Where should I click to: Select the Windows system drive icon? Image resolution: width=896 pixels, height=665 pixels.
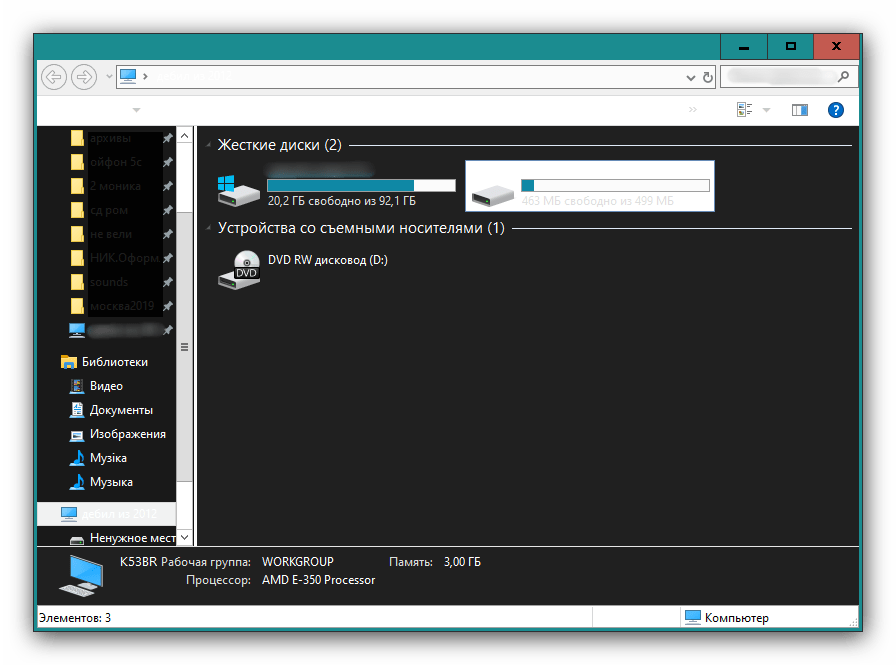point(239,189)
